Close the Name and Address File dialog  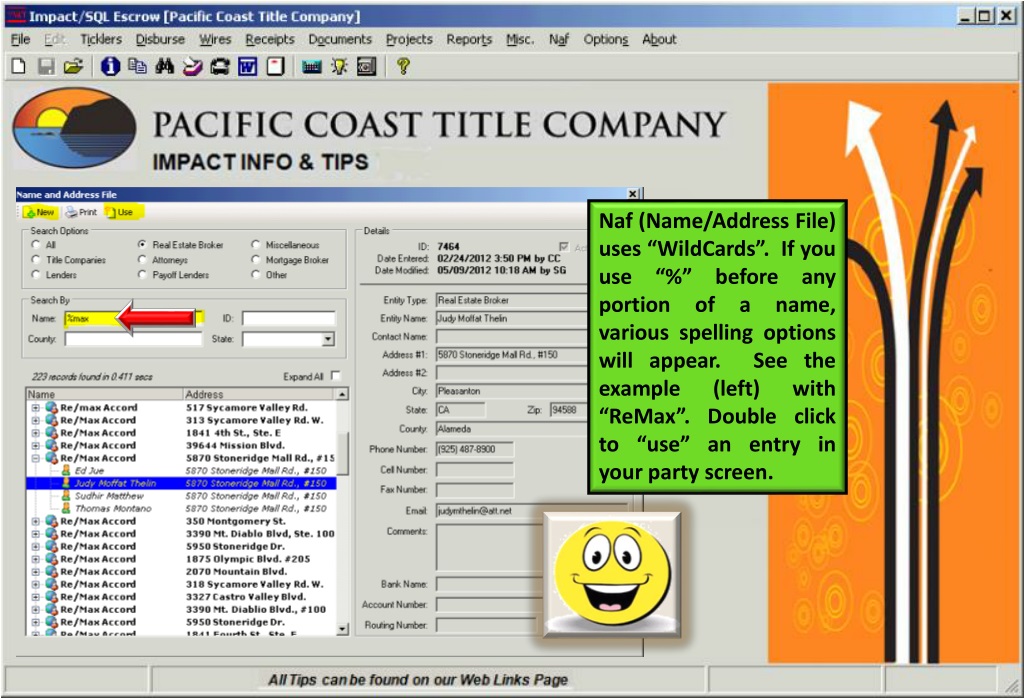[x=632, y=194]
